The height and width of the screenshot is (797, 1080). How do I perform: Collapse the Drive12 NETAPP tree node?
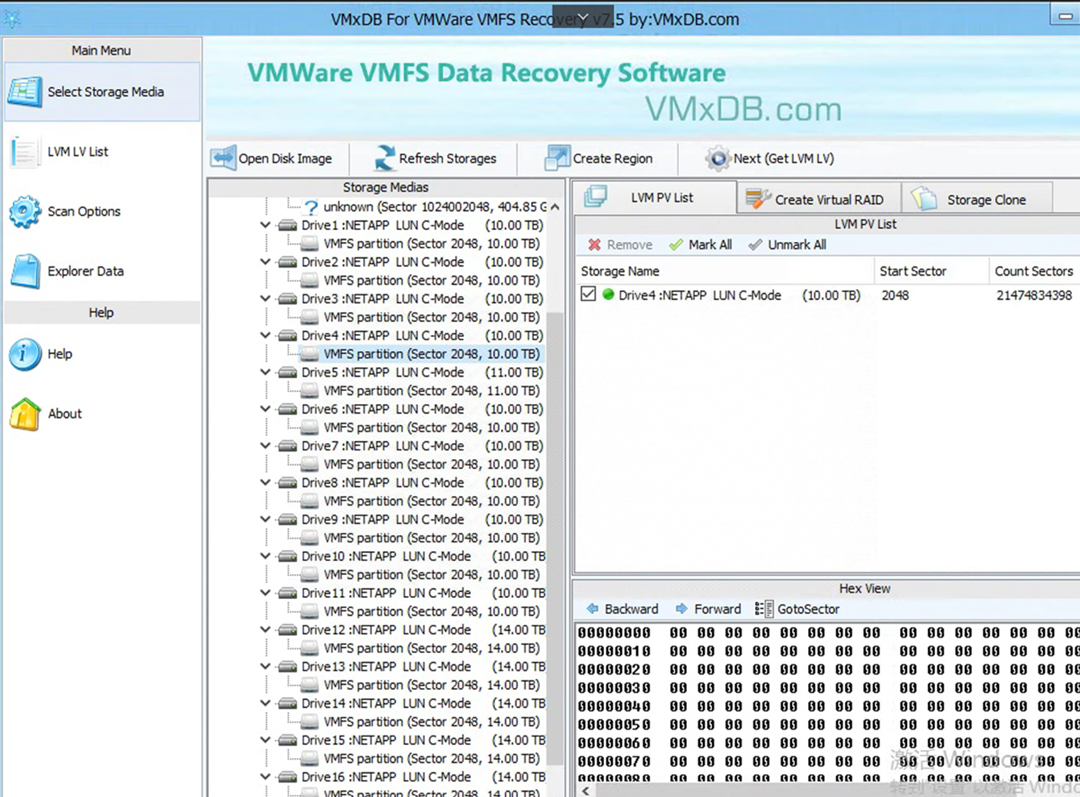(x=265, y=630)
